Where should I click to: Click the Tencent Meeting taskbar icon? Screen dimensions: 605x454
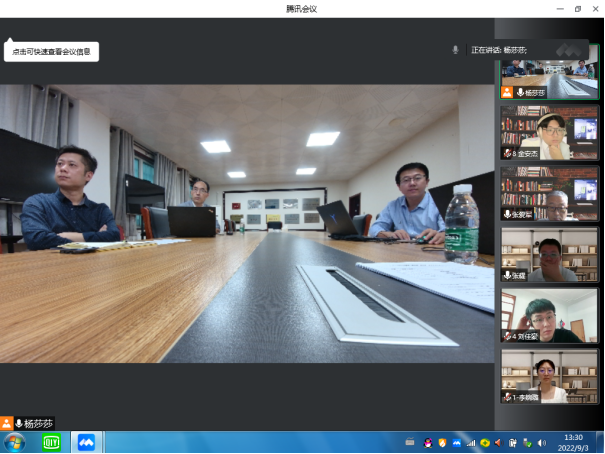[x=87, y=442]
